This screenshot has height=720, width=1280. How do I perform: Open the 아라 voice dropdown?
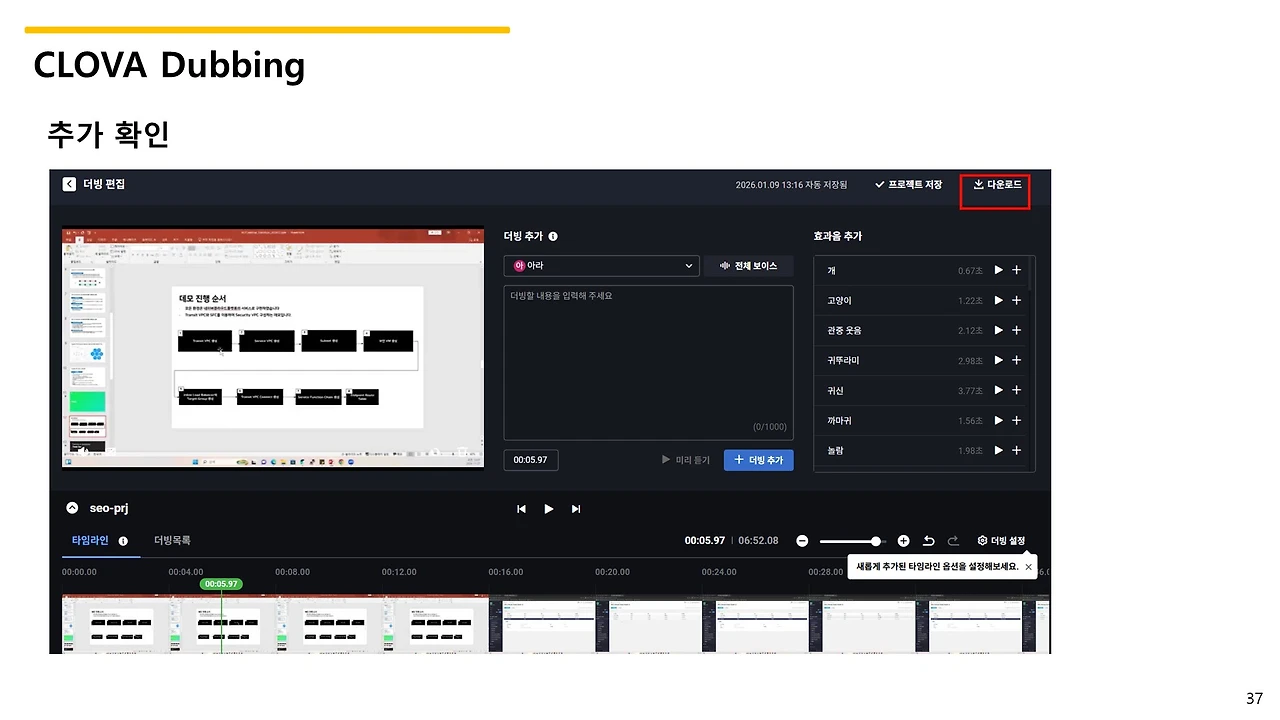[x=601, y=266]
